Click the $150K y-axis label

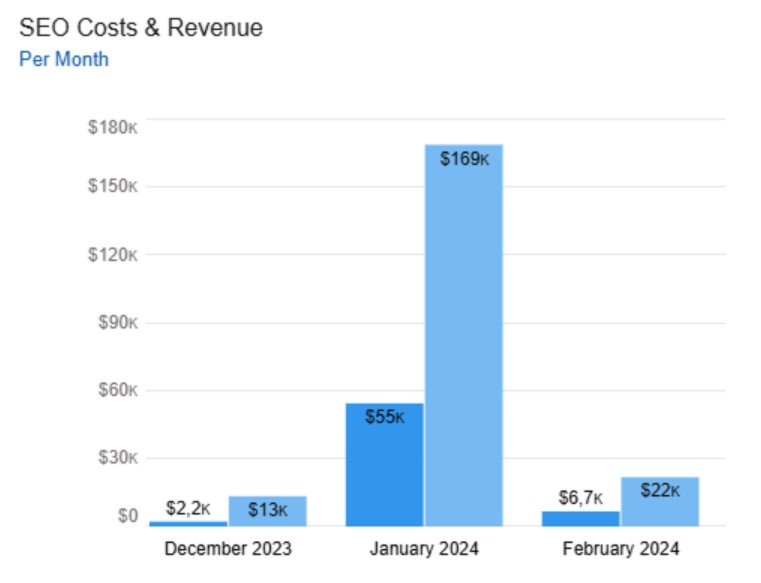(x=113, y=187)
